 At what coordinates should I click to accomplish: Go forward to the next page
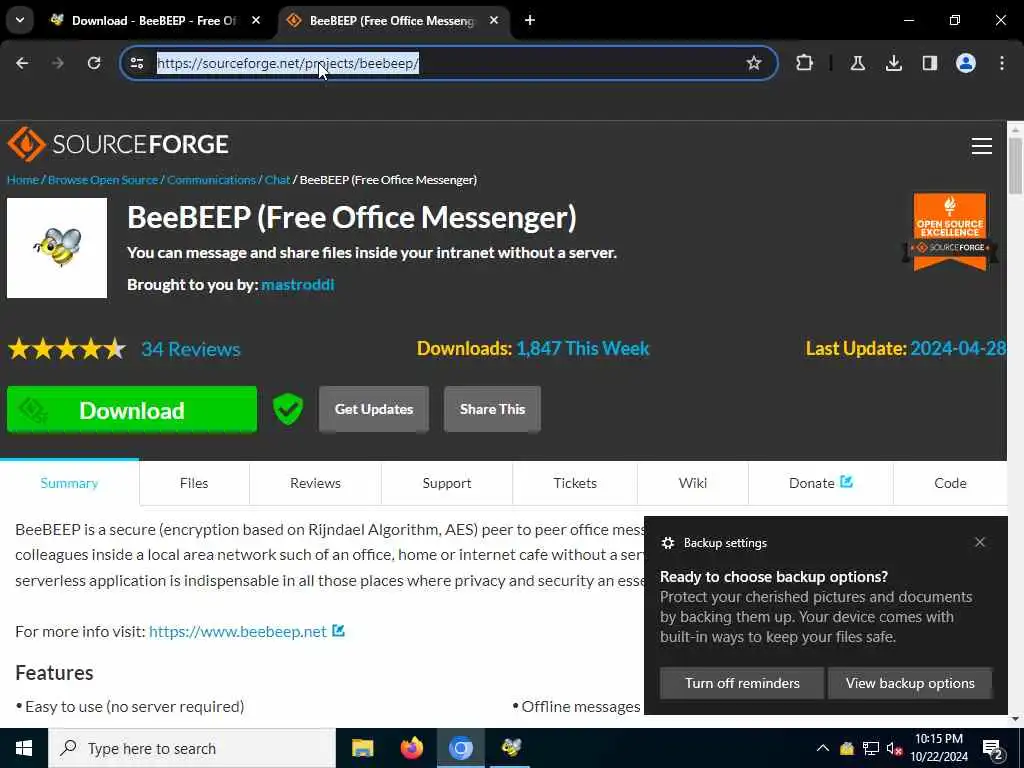[58, 63]
